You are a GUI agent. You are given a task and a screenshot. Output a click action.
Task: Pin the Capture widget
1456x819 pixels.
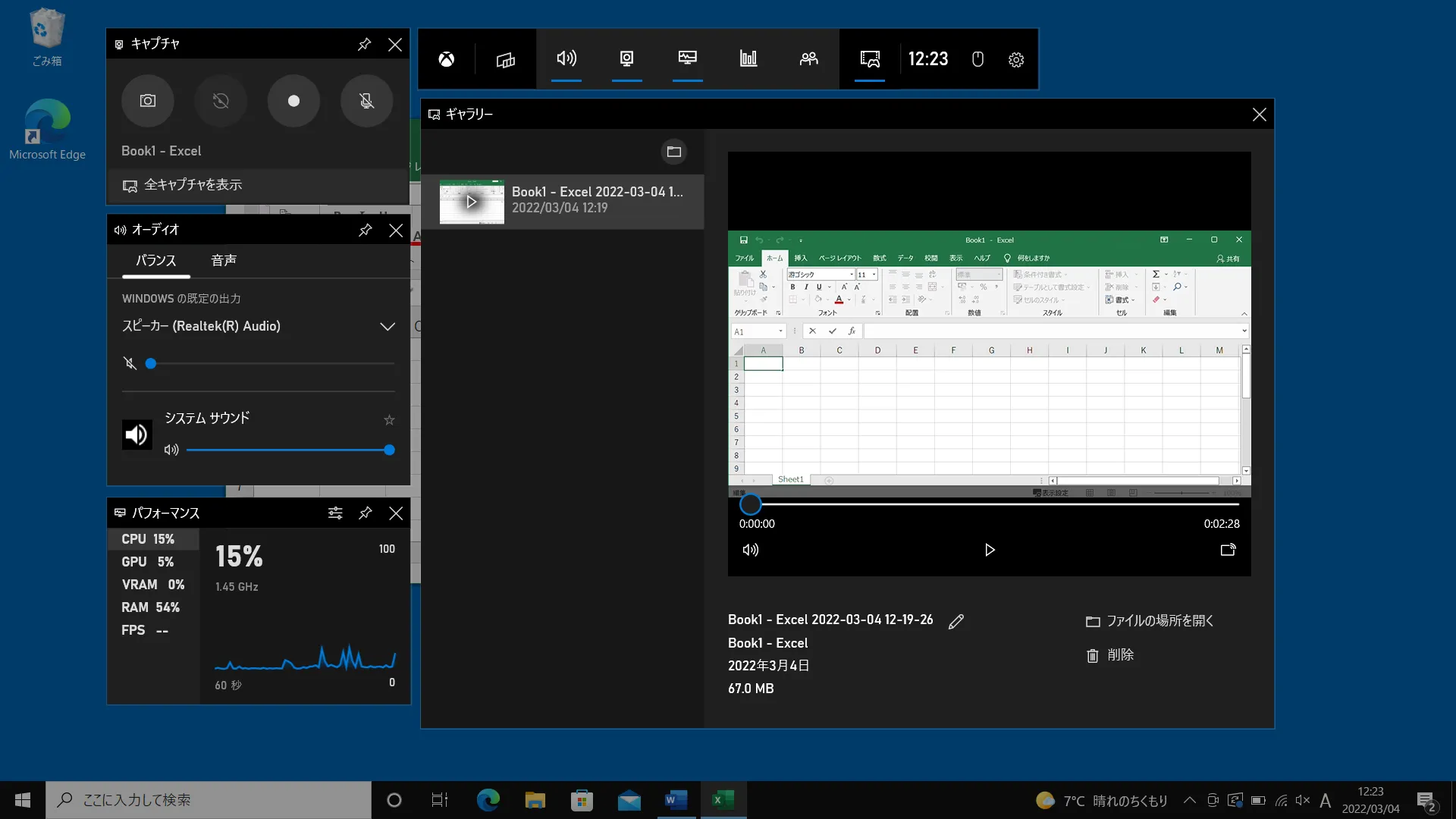tap(364, 44)
